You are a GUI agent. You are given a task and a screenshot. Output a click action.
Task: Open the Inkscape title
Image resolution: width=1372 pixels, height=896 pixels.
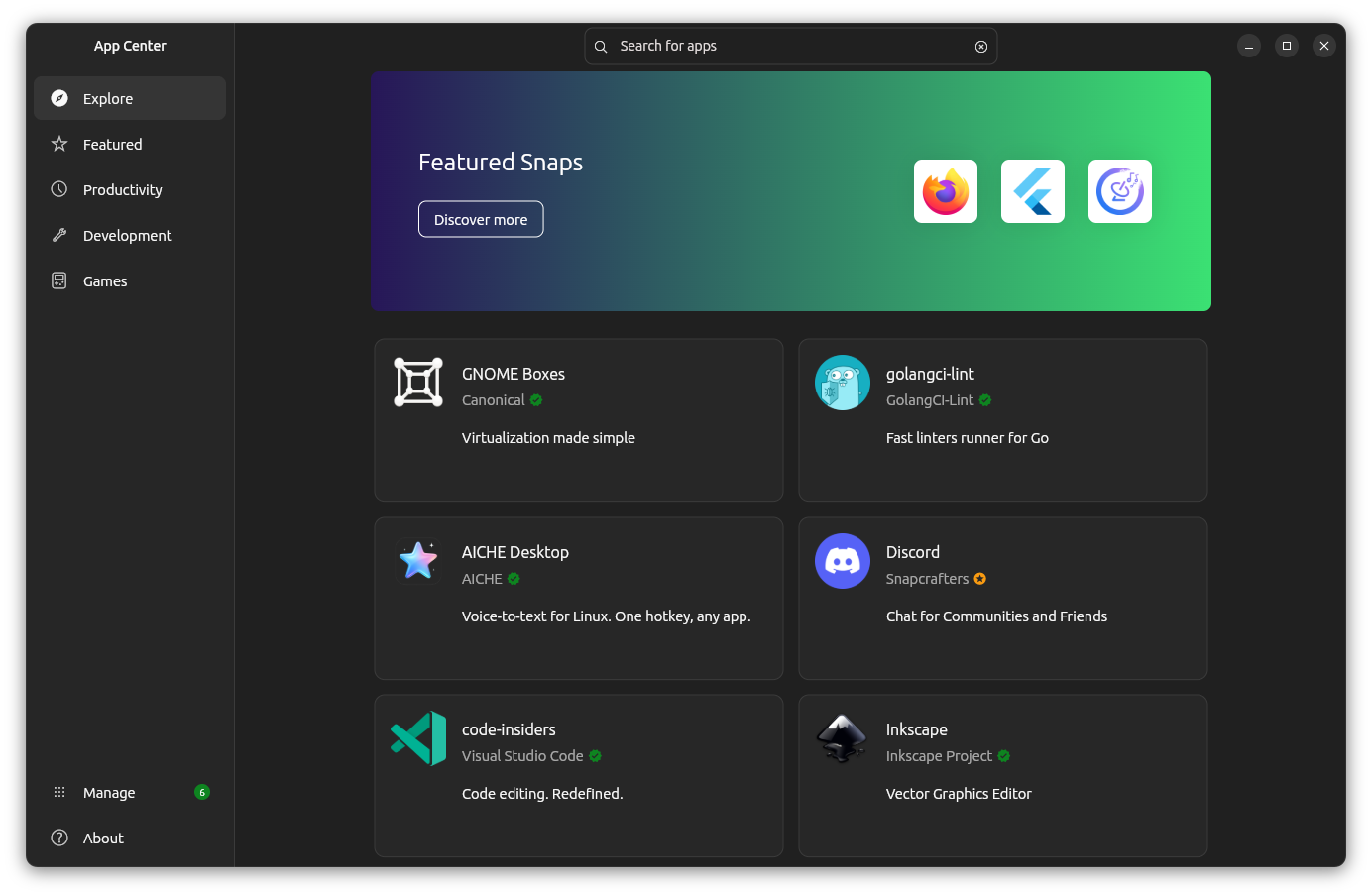click(917, 729)
